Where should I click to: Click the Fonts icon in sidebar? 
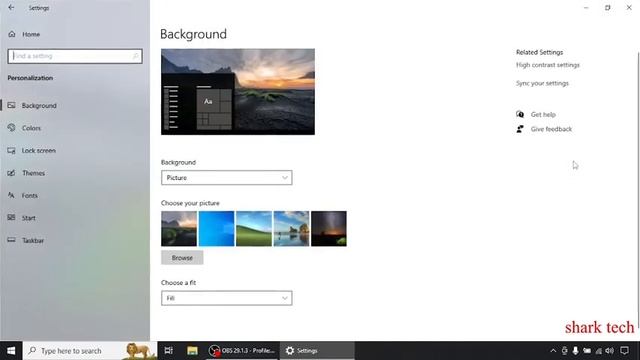(x=11, y=195)
